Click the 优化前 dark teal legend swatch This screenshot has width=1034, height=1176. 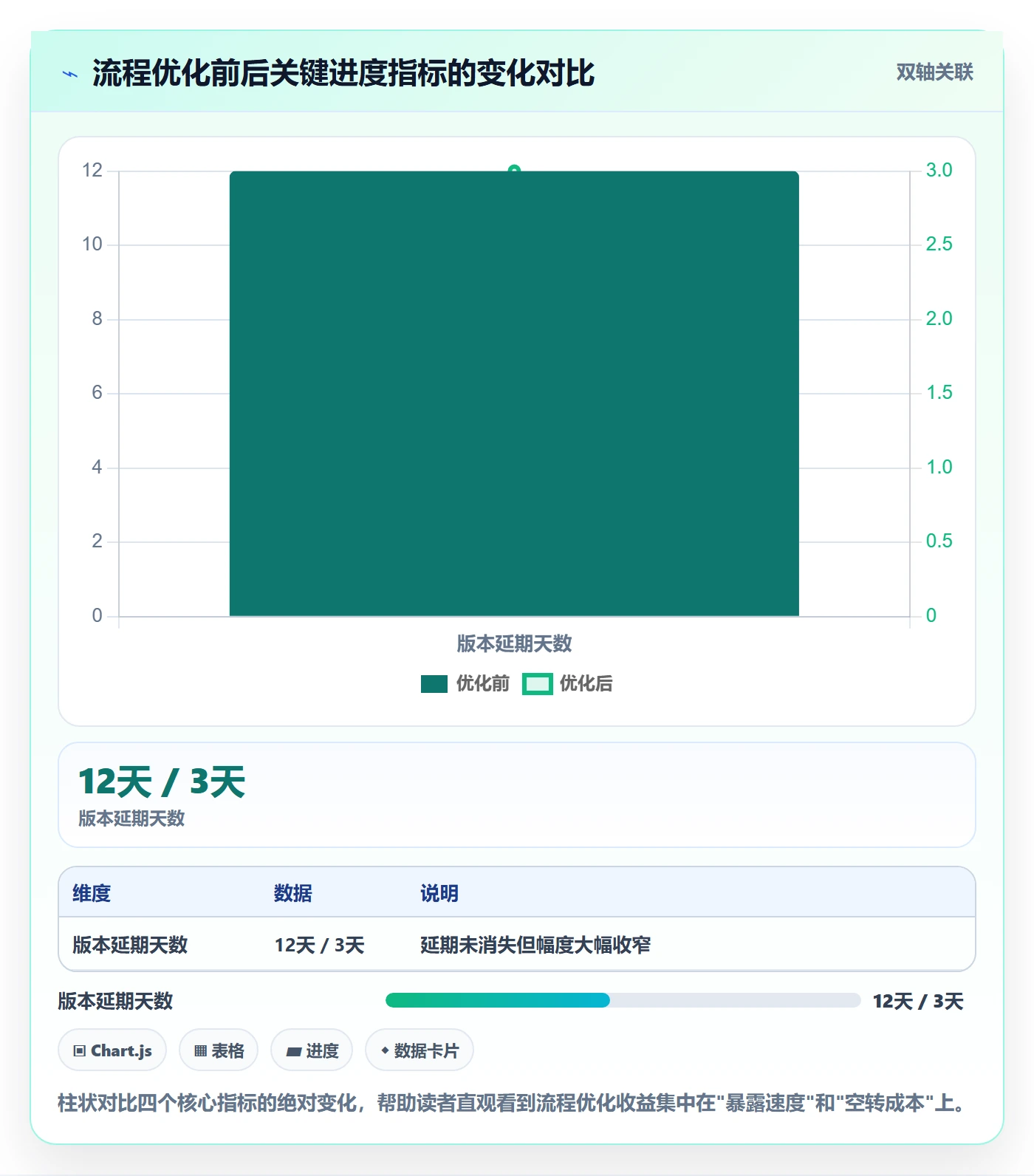pos(434,684)
